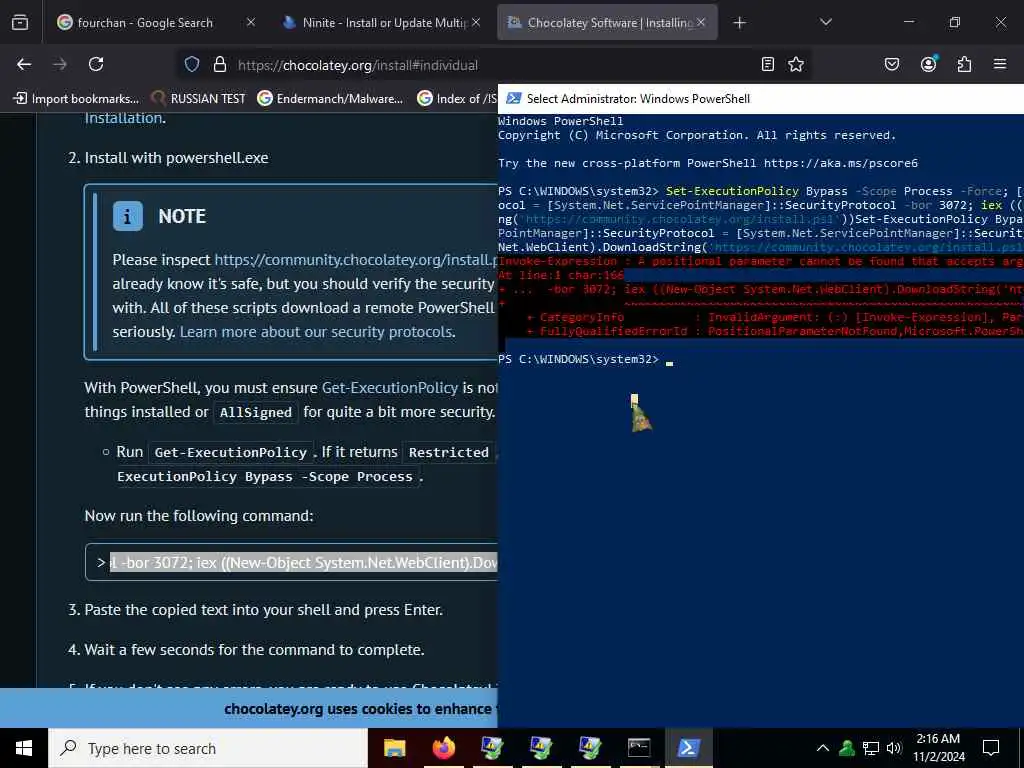This screenshot has height=768, width=1024.
Task: Open a new tab with the plus button
Action: pos(739,23)
